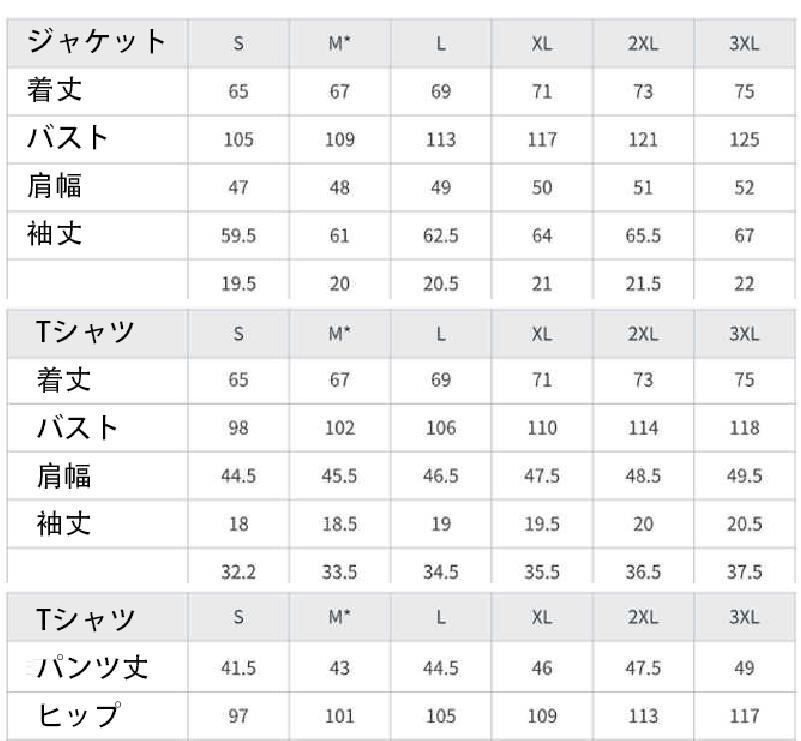The image size is (801, 741).
Task: Click ヒップ value 109 for size XL
Action: pos(542,716)
